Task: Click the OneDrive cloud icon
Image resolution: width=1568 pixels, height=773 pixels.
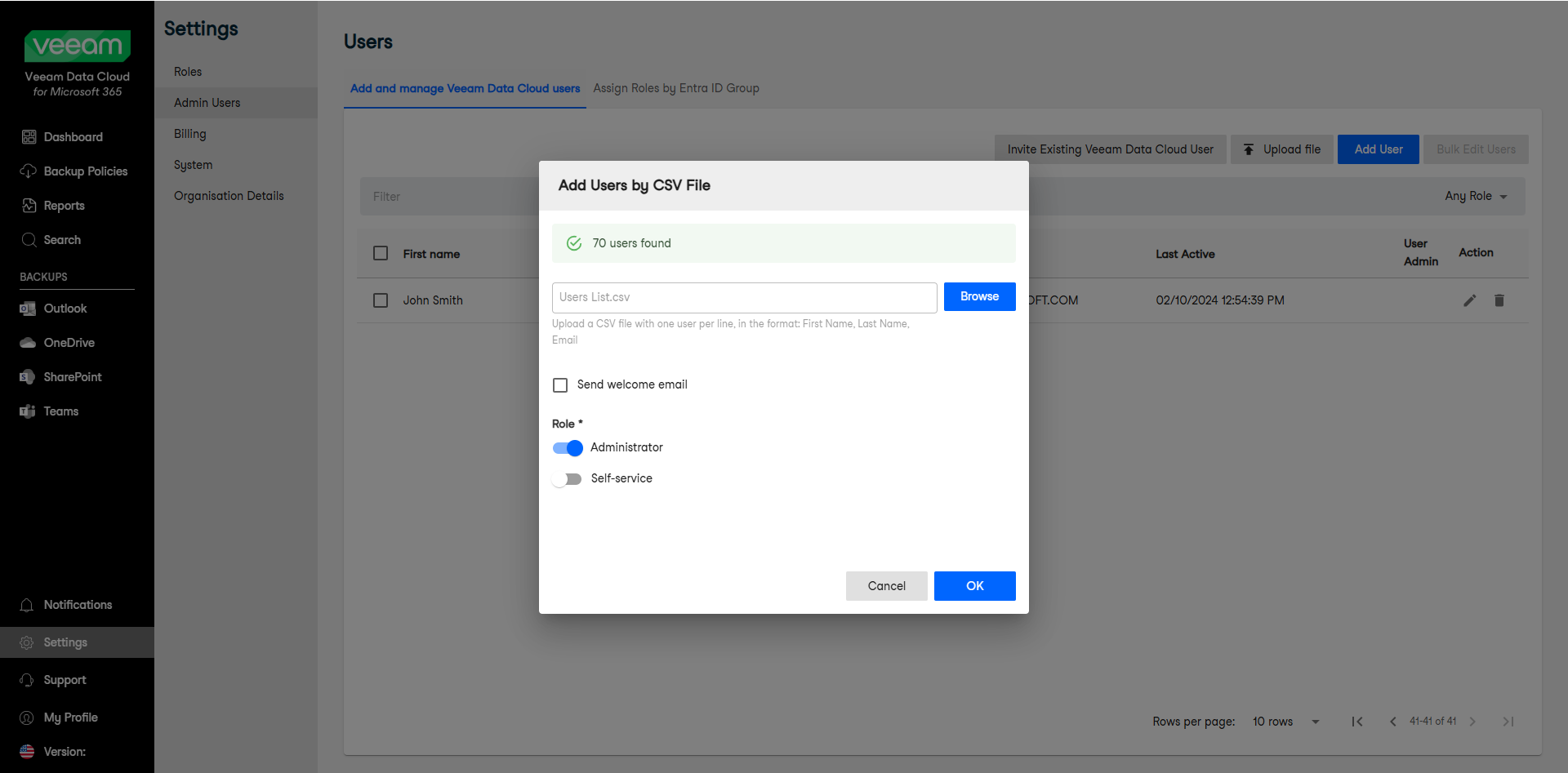Action: pyautogui.click(x=28, y=343)
